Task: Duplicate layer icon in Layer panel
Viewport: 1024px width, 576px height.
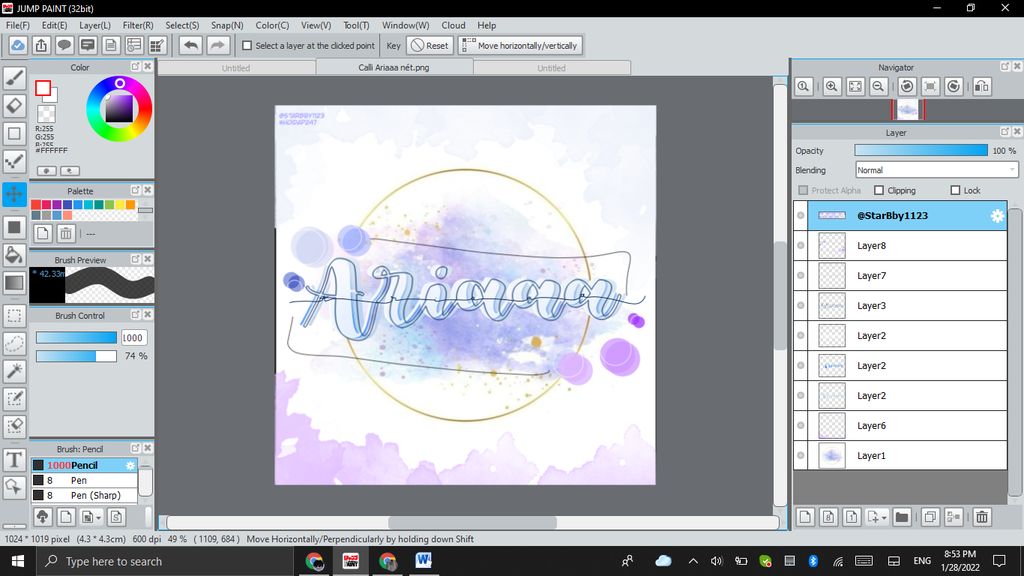Action: coord(930,517)
